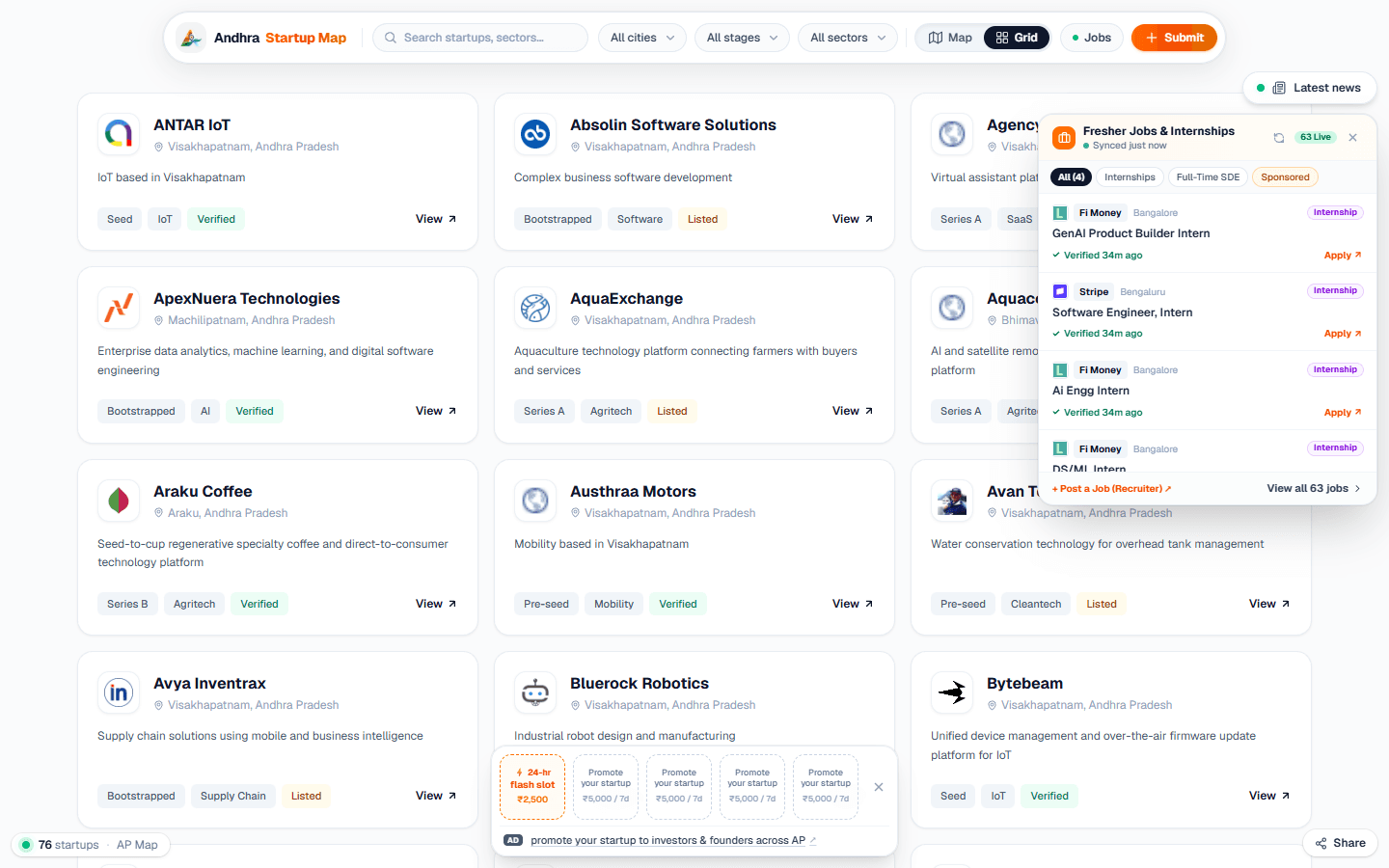This screenshot has height=868, width=1389.
Task: Open the All stages dropdown
Action: pyautogui.click(x=742, y=38)
